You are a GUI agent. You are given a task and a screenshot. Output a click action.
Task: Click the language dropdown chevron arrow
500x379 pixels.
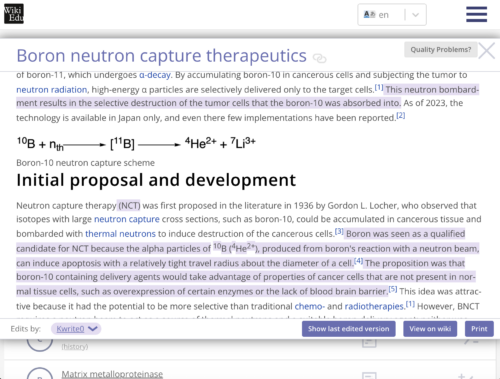(415, 15)
